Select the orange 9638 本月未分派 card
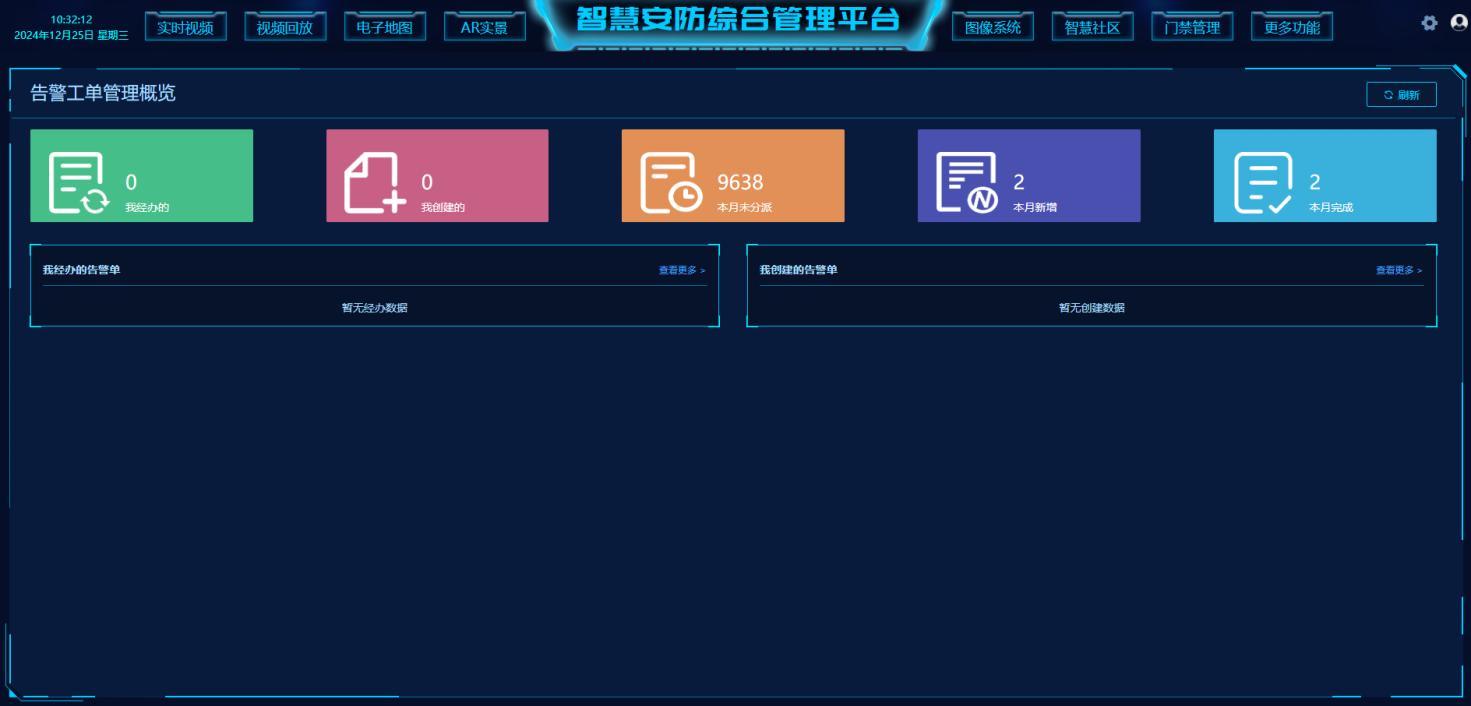1471x706 pixels. tap(733, 175)
